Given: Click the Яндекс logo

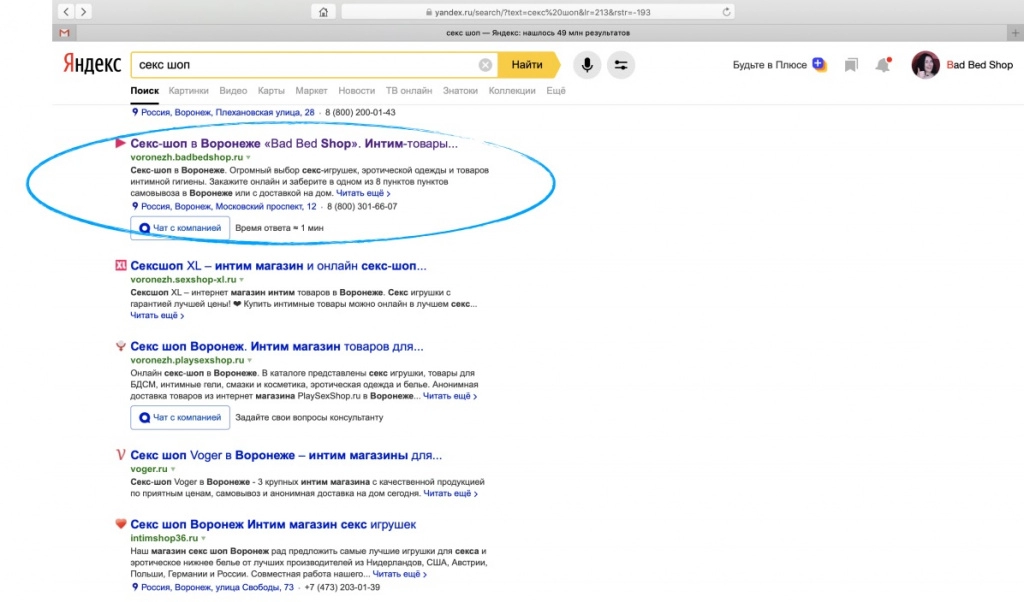Looking at the screenshot, I should tap(92, 64).
